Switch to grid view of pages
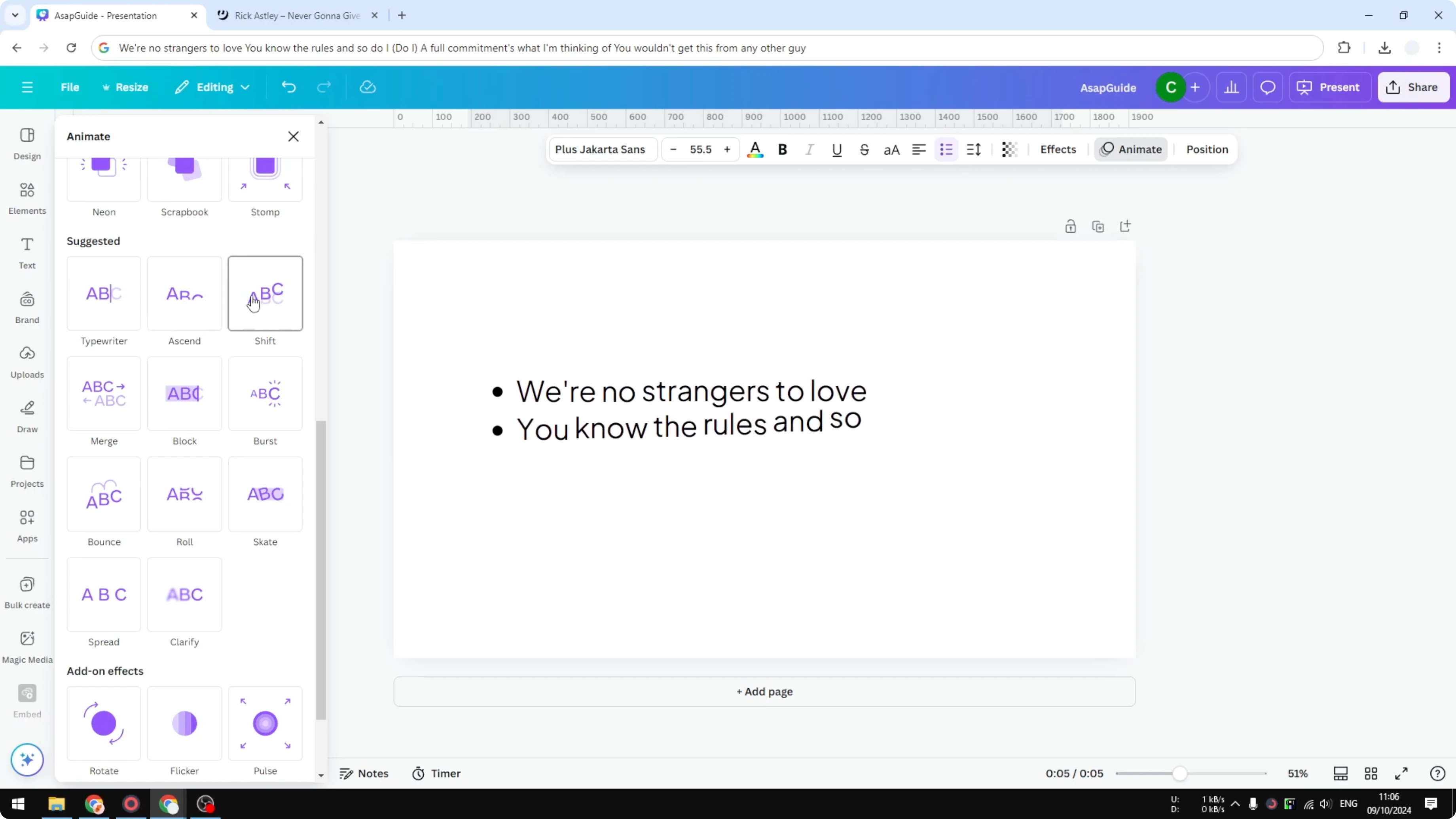The height and width of the screenshot is (819, 1456). (1371, 773)
